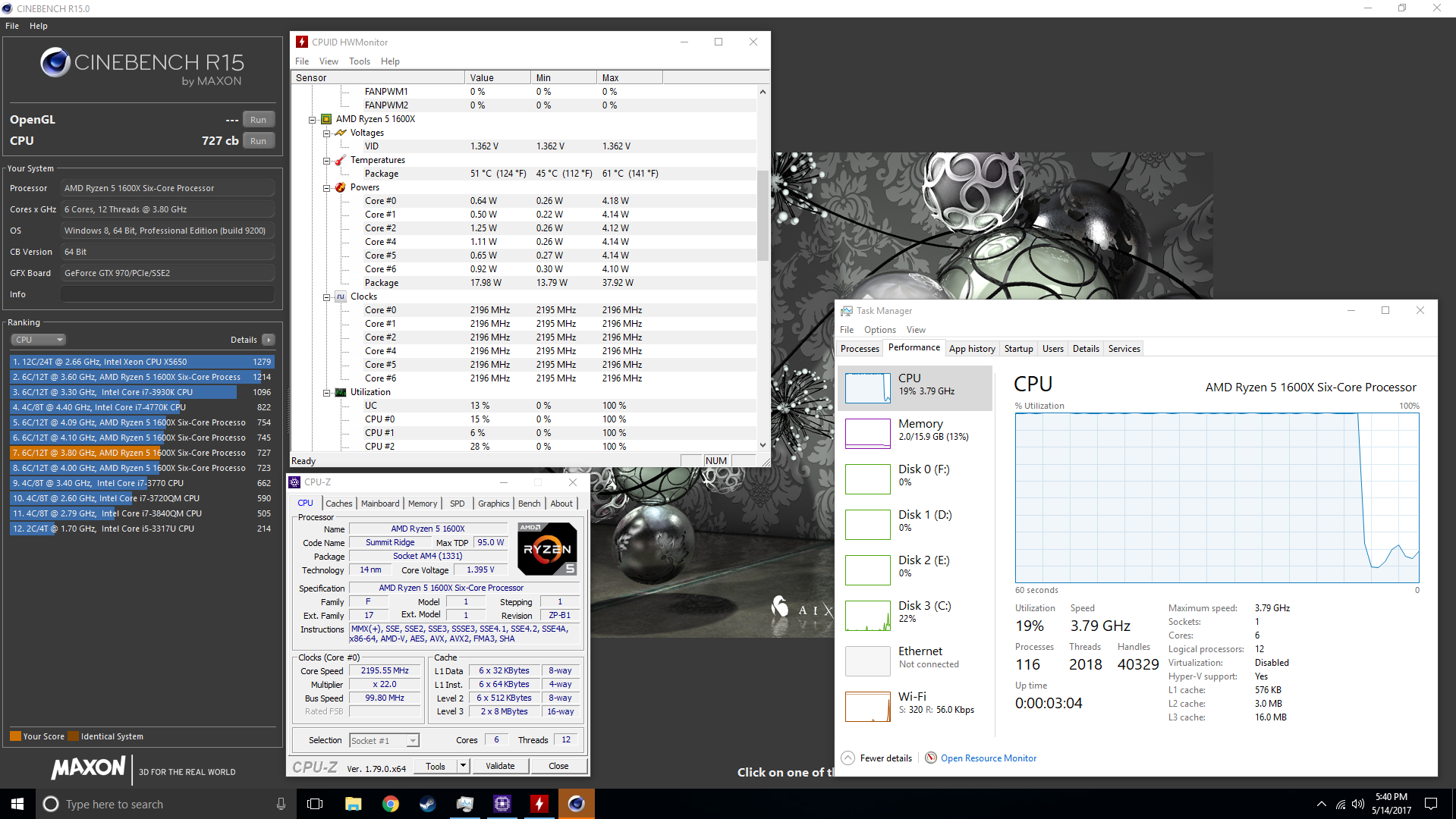Collapse the Powers node in HWMonitor
Screen dimensions: 1456x819
pyautogui.click(x=326, y=188)
